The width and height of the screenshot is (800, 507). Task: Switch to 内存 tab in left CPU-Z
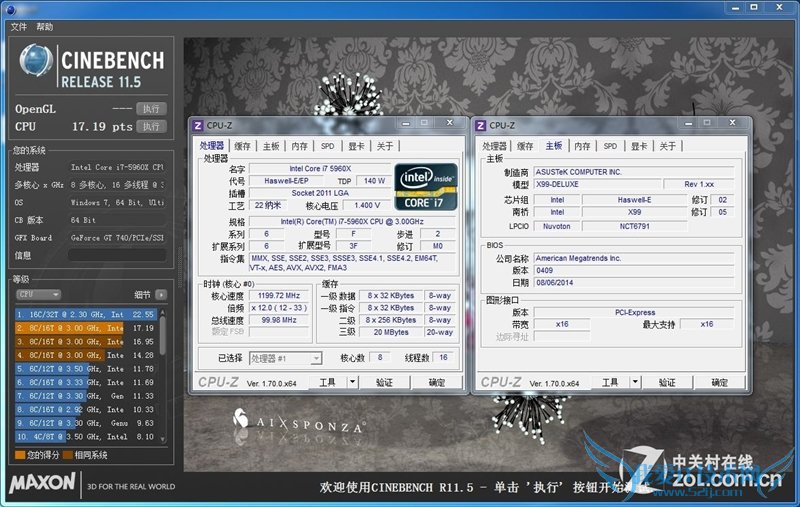coord(299,146)
